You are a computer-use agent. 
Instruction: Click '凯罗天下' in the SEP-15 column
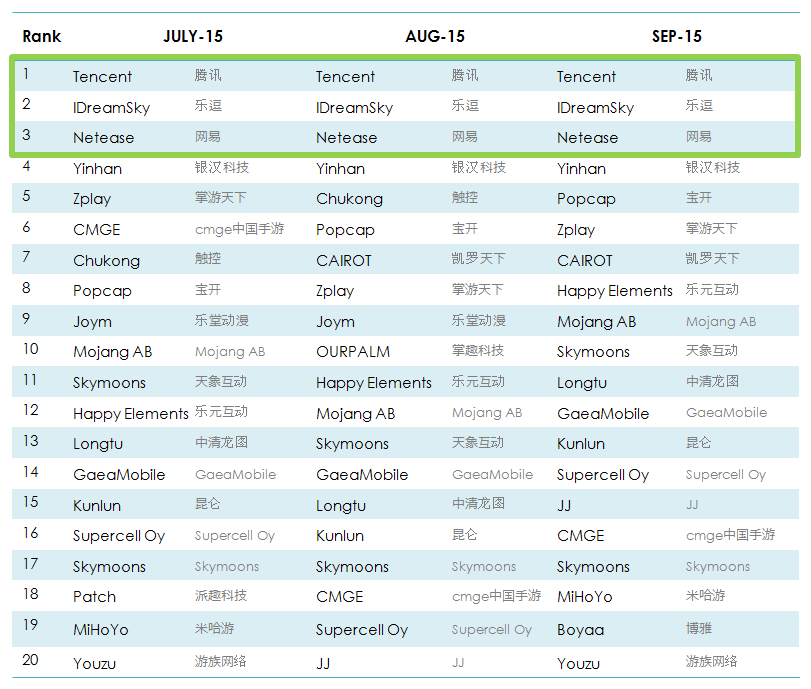713,259
